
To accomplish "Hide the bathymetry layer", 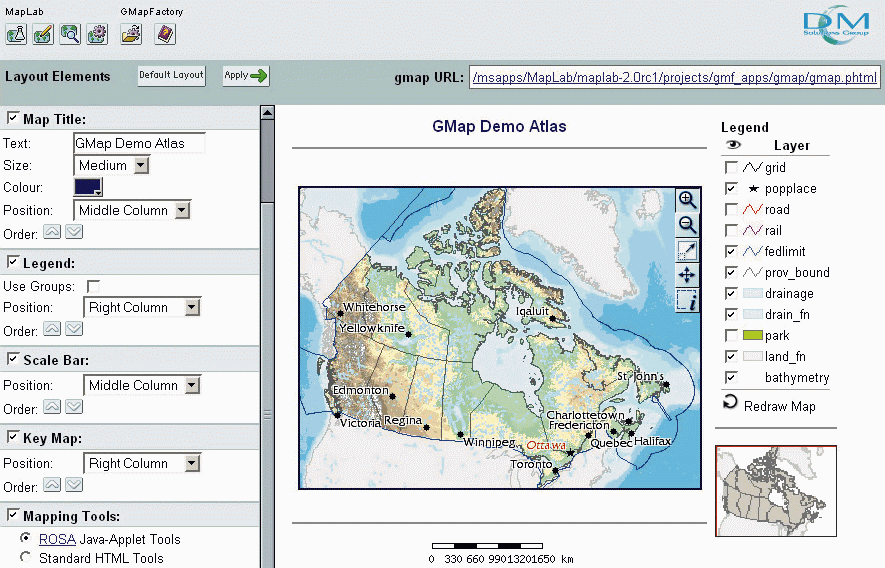I will pos(731,377).
